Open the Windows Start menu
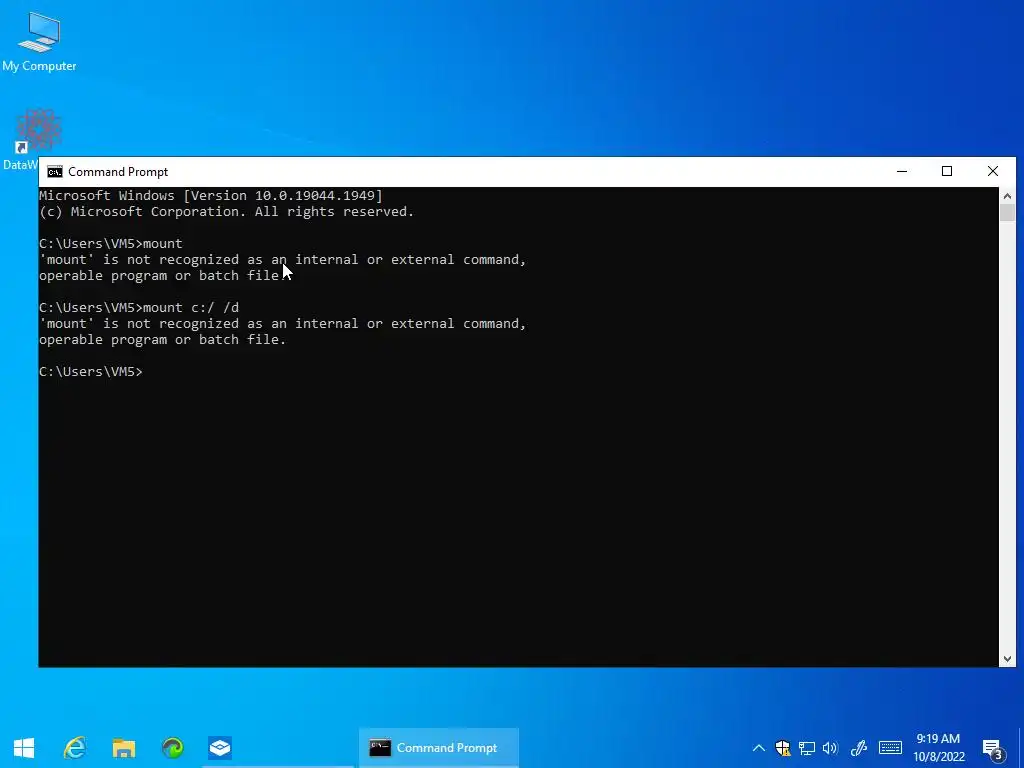 pyautogui.click(x=24, y=748)
